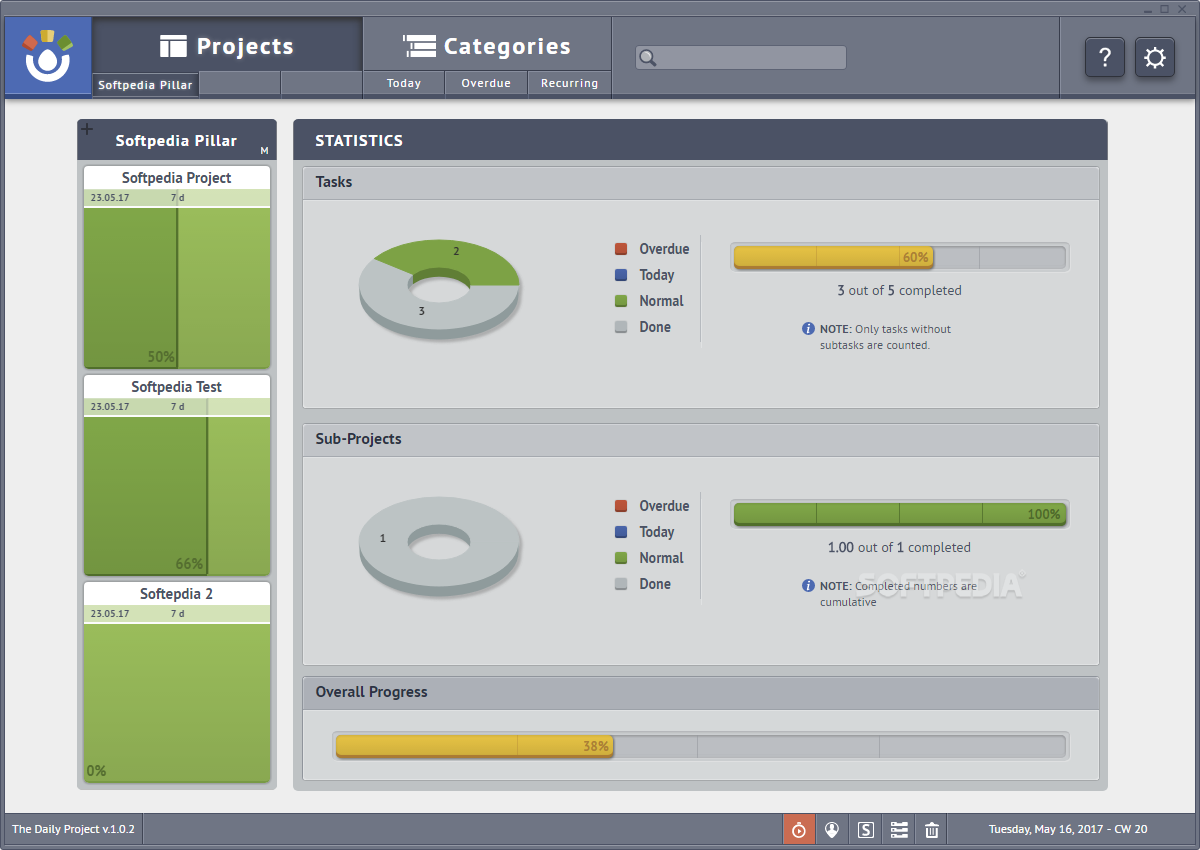Click the 0% label on Softpedia 2
The image size is (1200, 850).
tap(96, 771)
